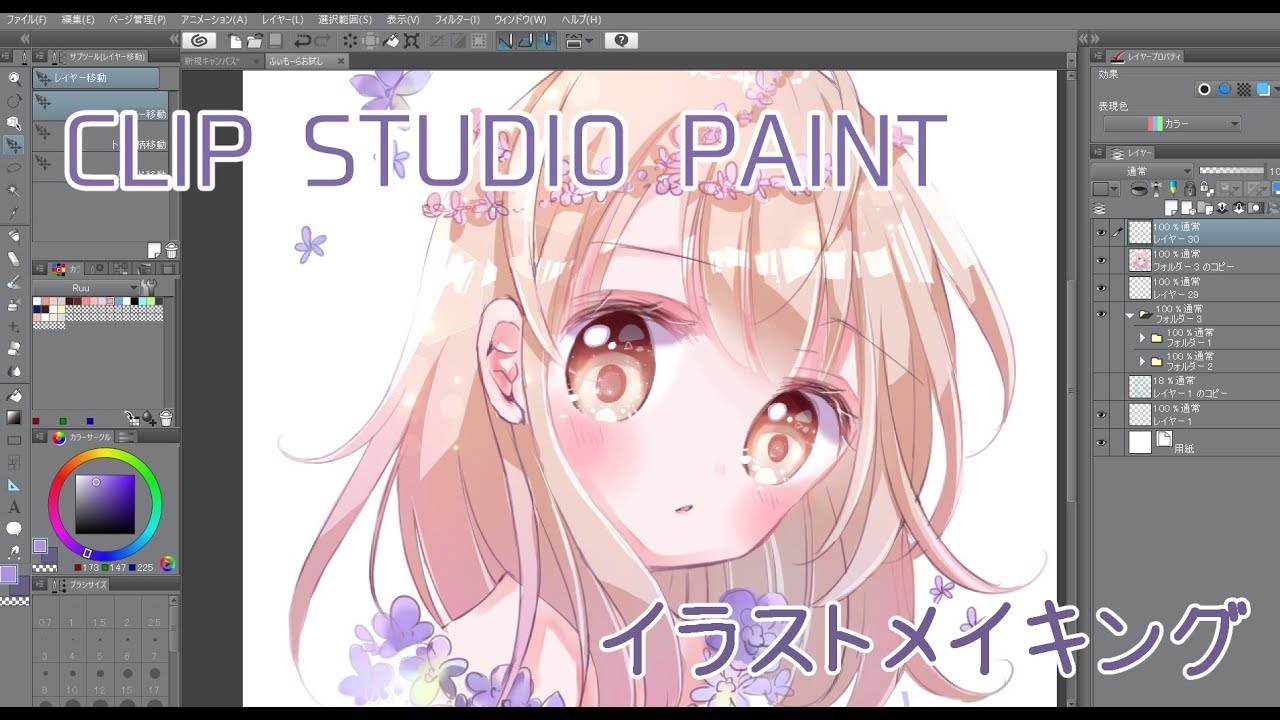Open the palette color dropdown in layers panel

click(1106, 189)
